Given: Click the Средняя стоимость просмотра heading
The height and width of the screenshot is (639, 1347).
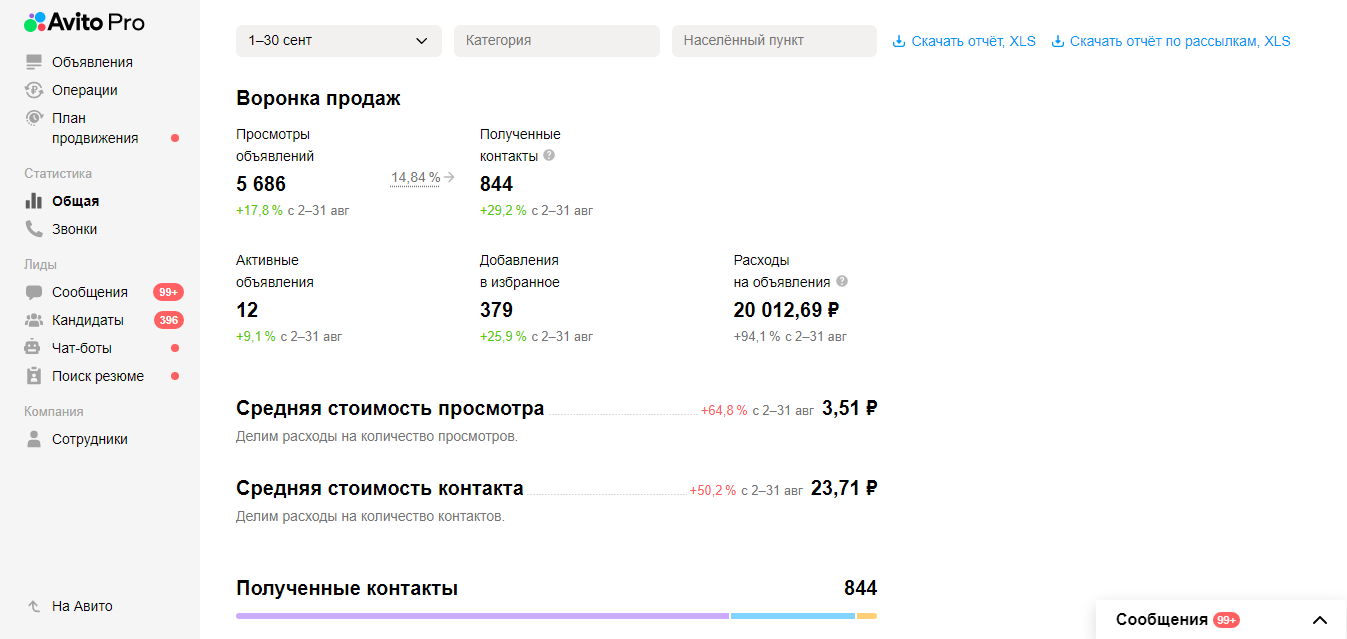Looking at the screenshot, I should (390, 408).
